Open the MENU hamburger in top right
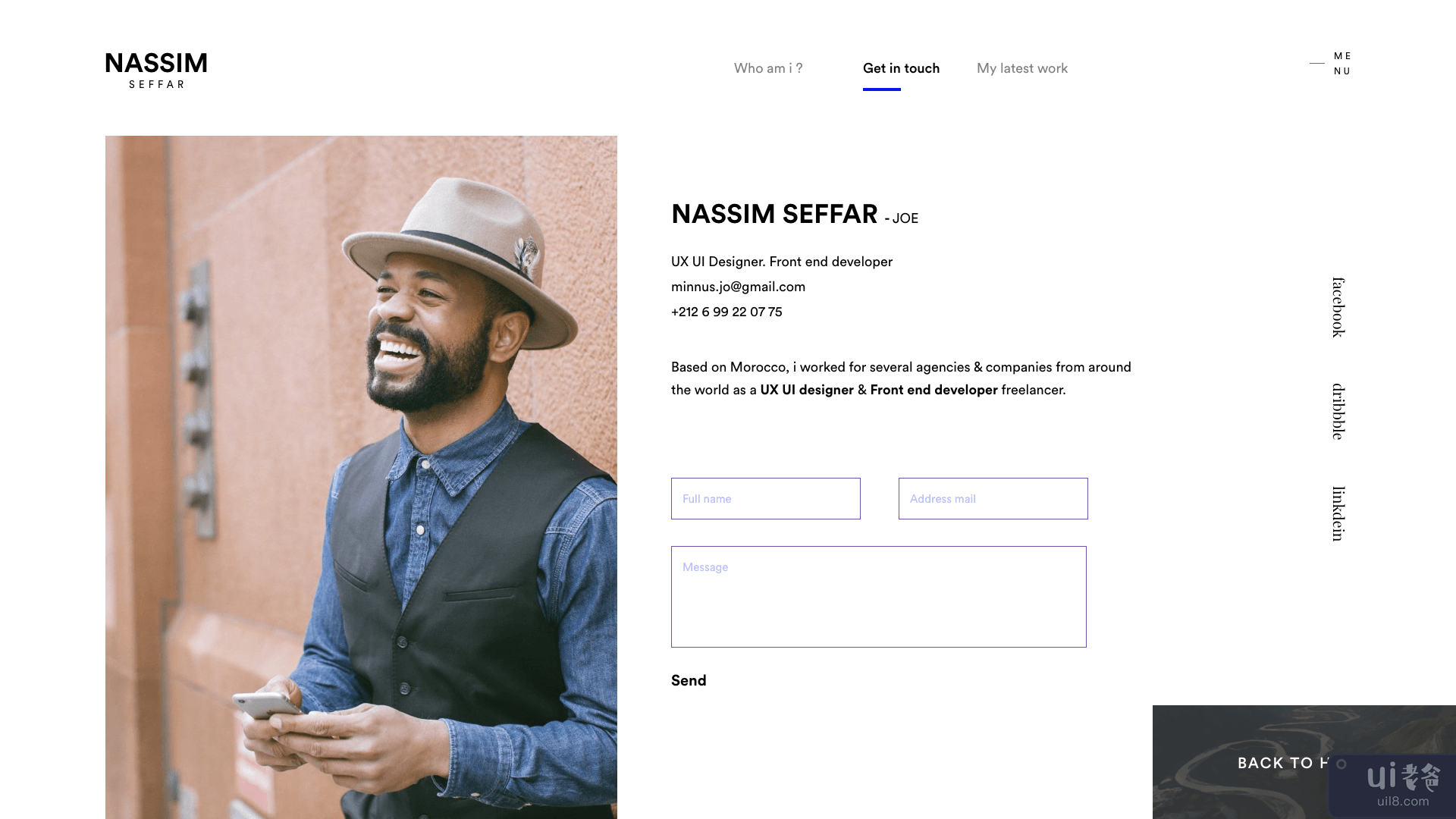Screen dimensions: 1456x819 (1331, 64)
